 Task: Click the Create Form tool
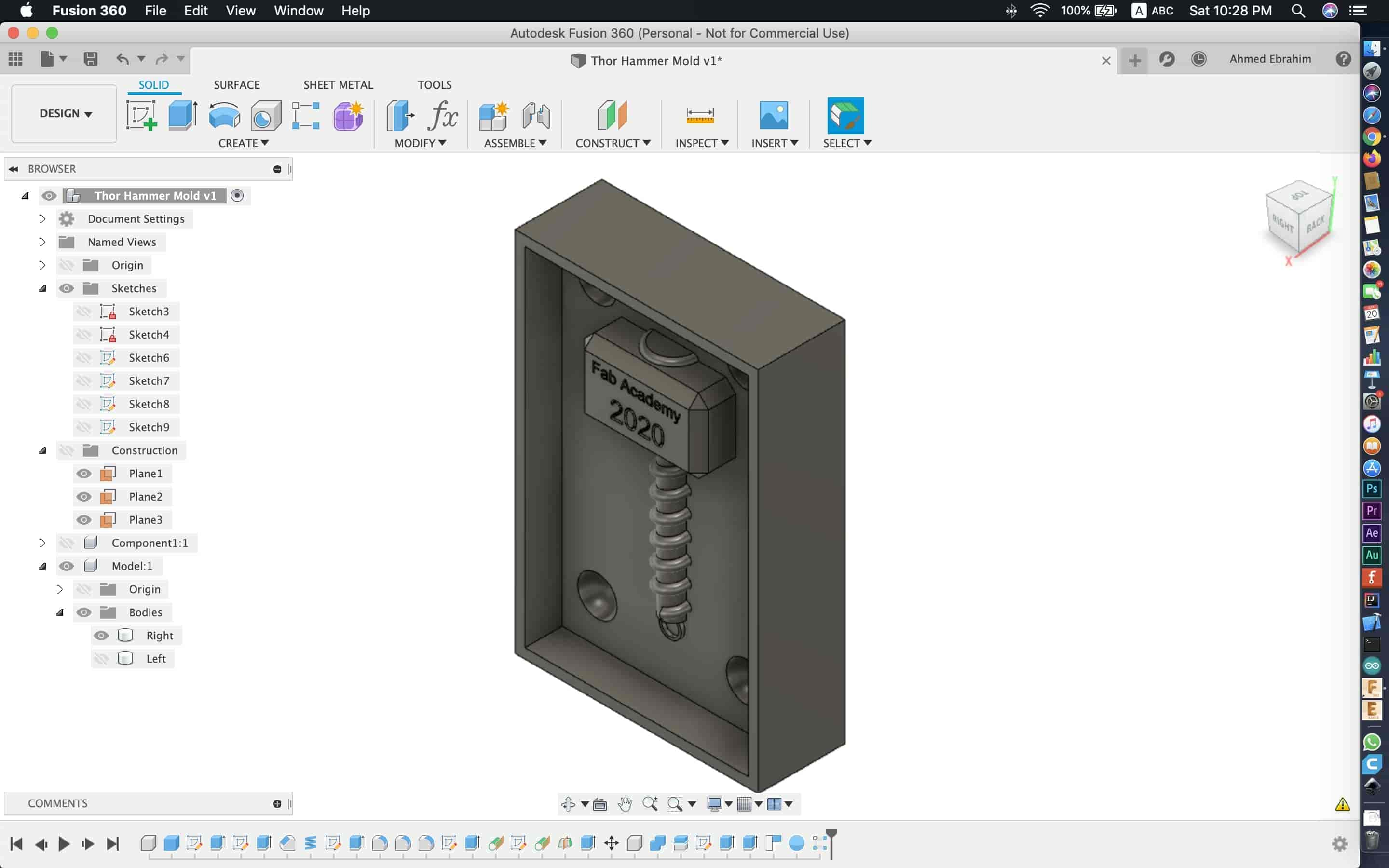pos(348,115)
